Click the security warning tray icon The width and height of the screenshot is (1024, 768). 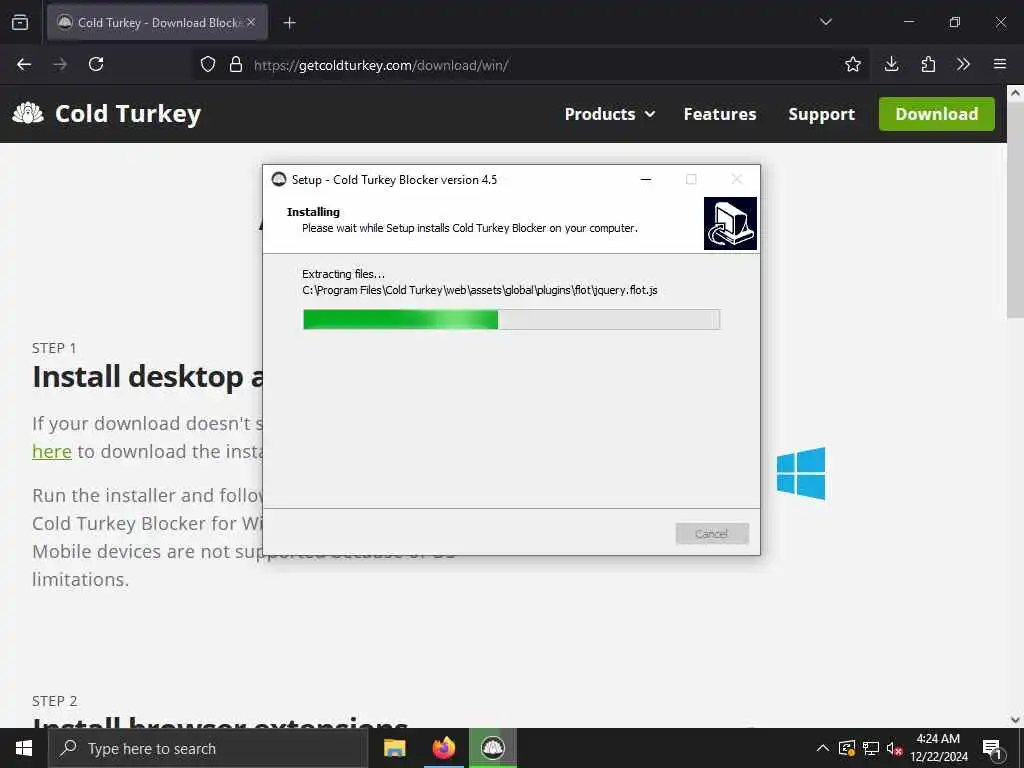[x=847, y=748]
